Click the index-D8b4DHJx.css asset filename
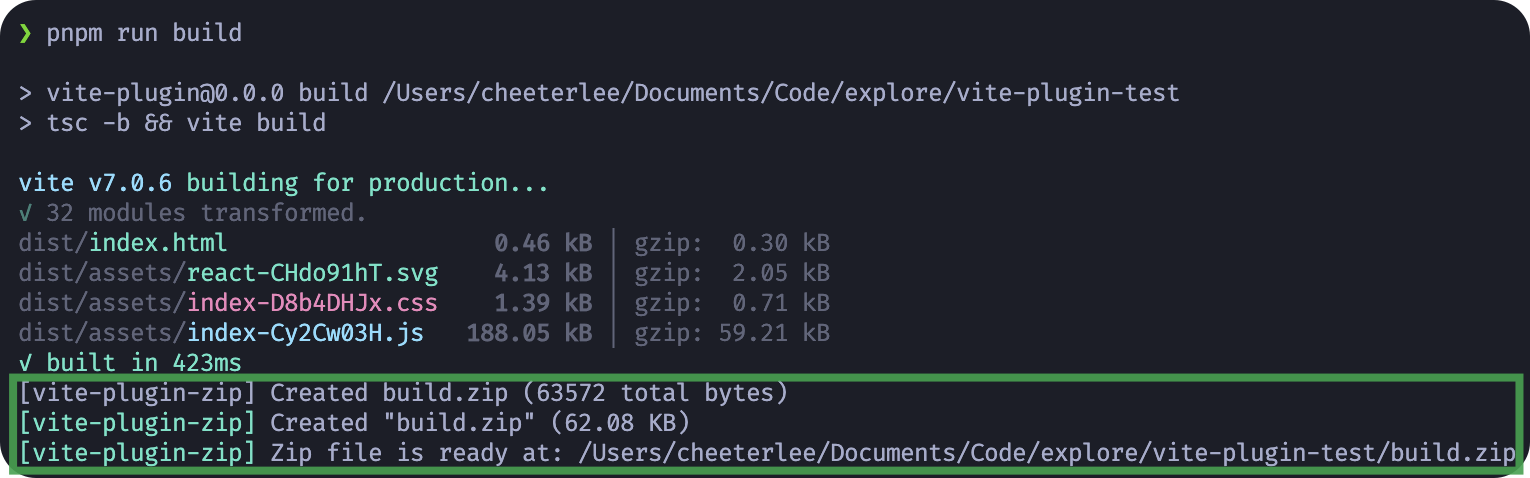This screenshot has height=478, width=1530. (312, 303)
